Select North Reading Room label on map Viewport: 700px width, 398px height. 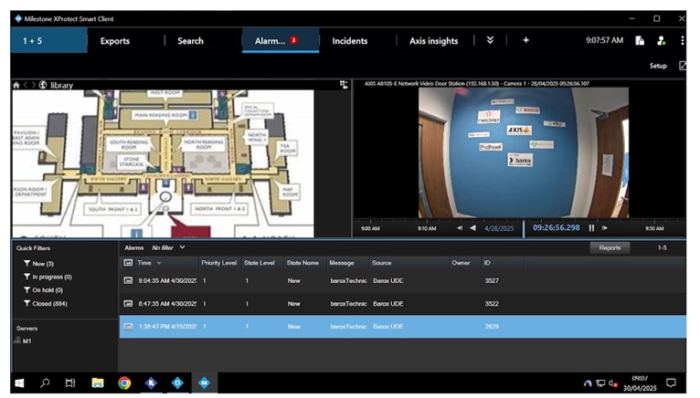203,144
